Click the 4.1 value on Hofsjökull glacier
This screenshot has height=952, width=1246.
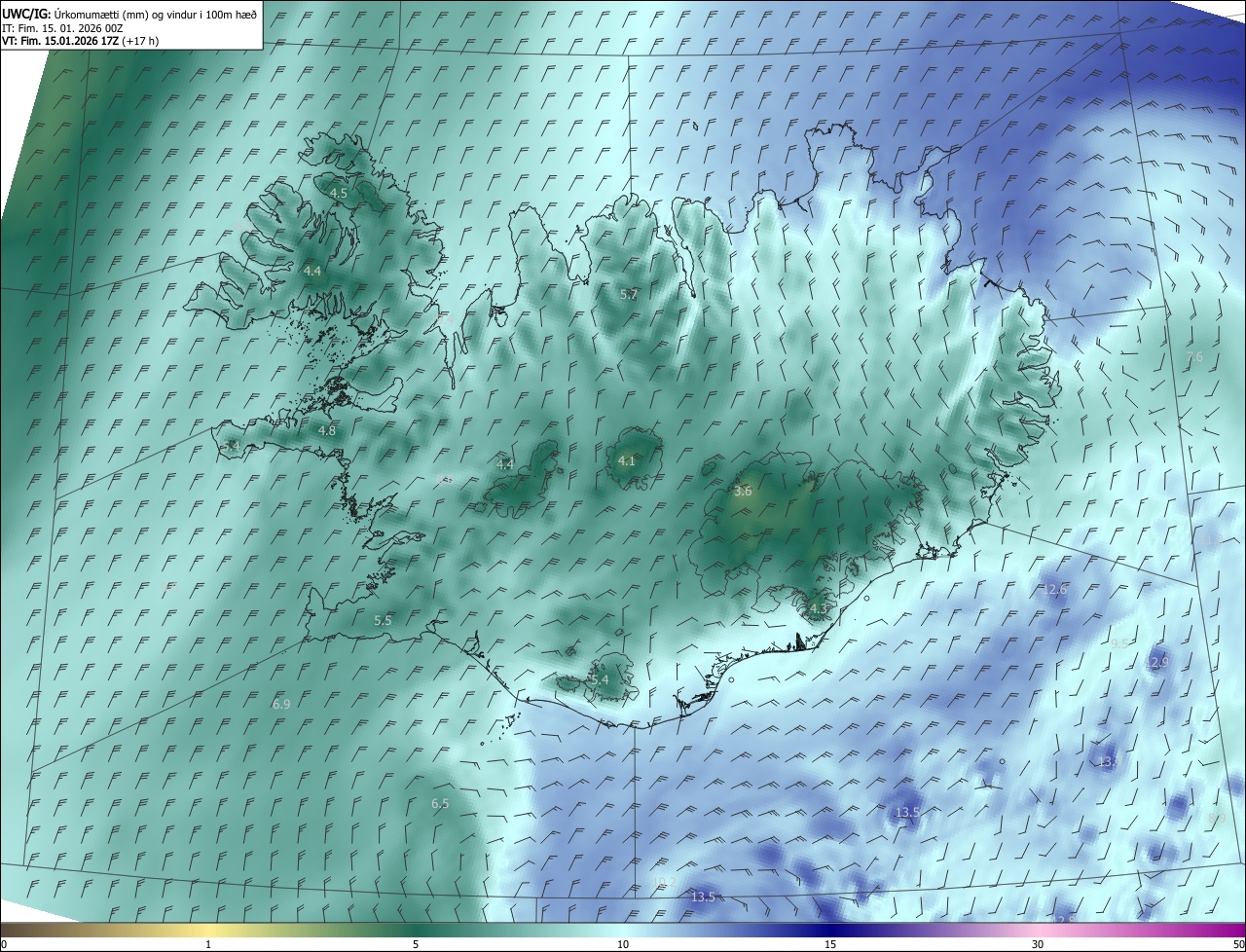point(626,460)
